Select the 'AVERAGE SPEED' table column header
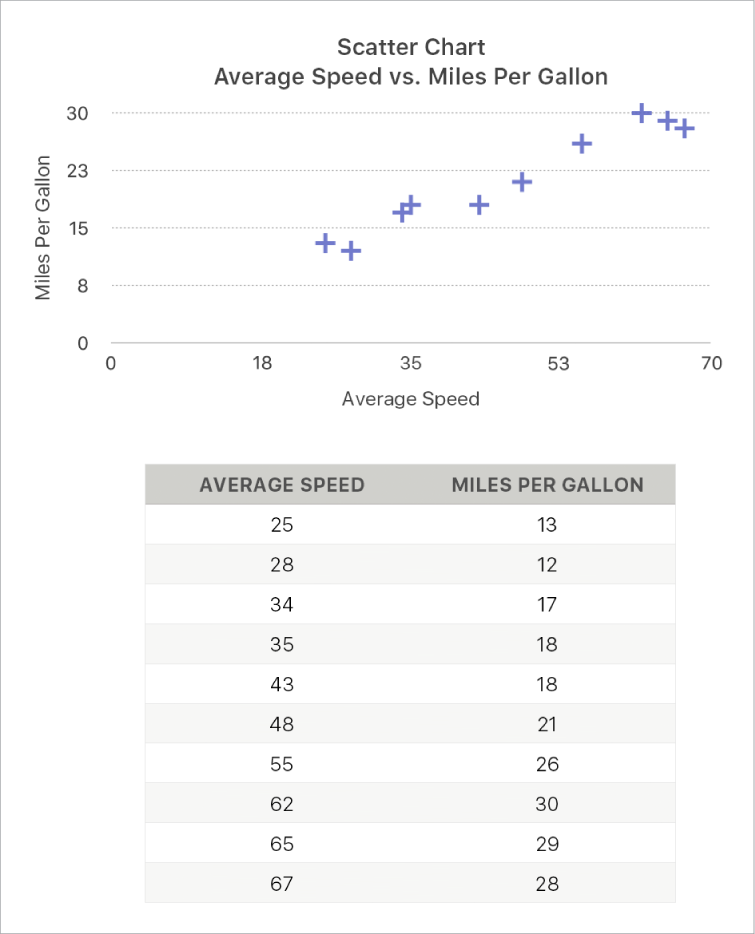 point(282,485)
